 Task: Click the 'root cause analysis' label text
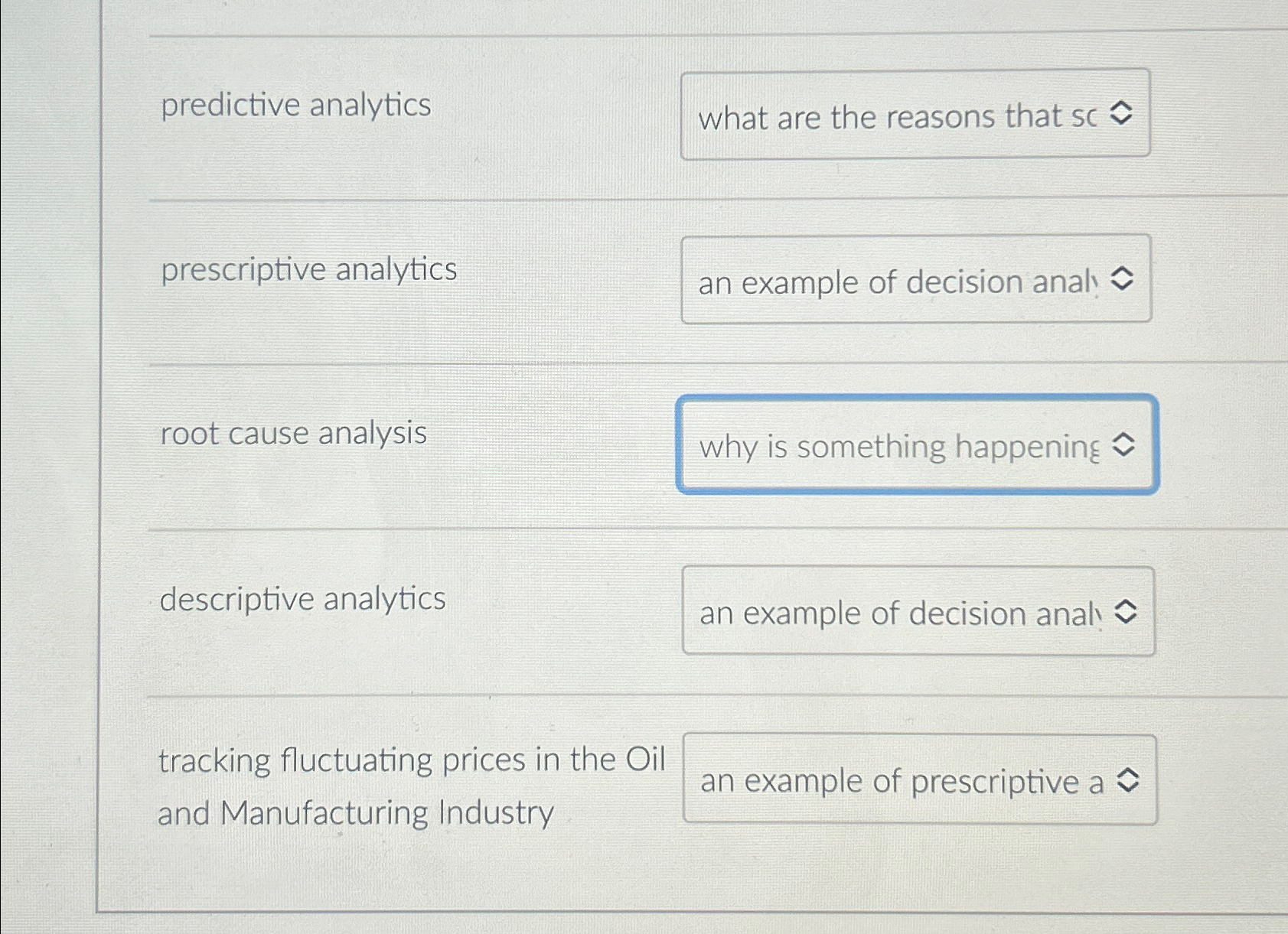coord(294,434)
